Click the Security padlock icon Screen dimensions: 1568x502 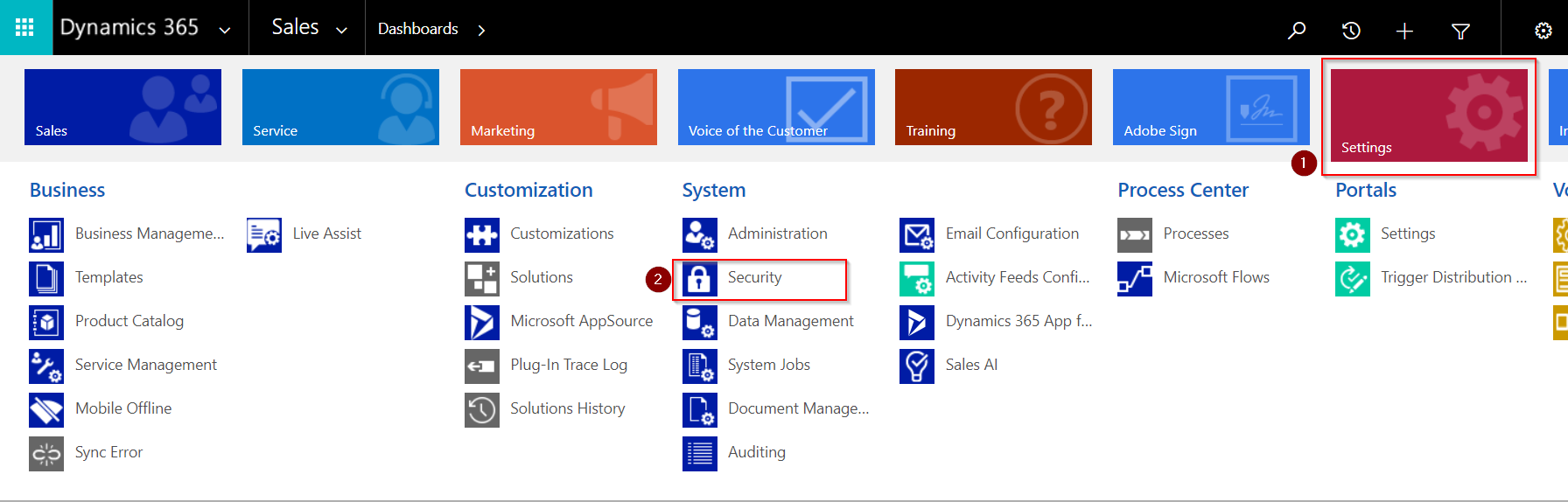(699, 278)
